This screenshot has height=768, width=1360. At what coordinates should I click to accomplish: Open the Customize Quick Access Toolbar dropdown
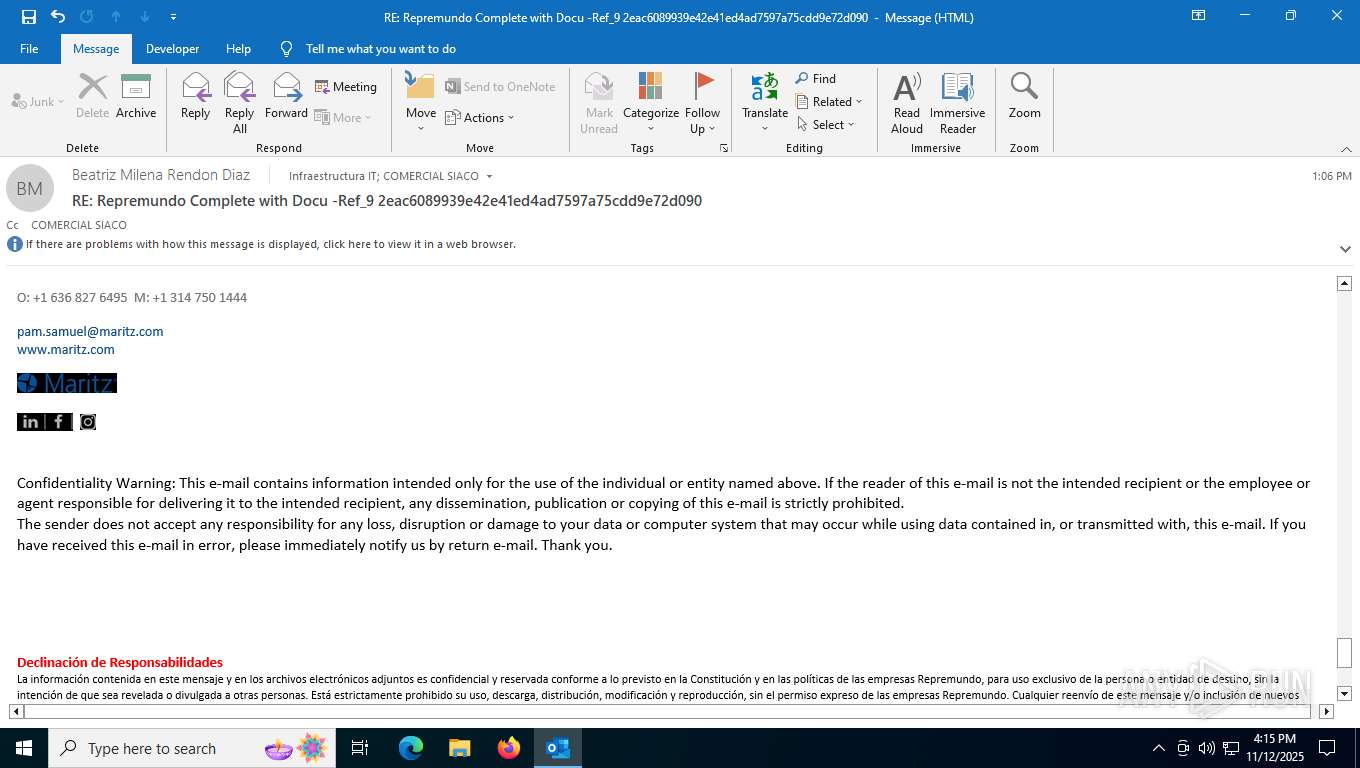pyautogui.click(x=174, y=17)
